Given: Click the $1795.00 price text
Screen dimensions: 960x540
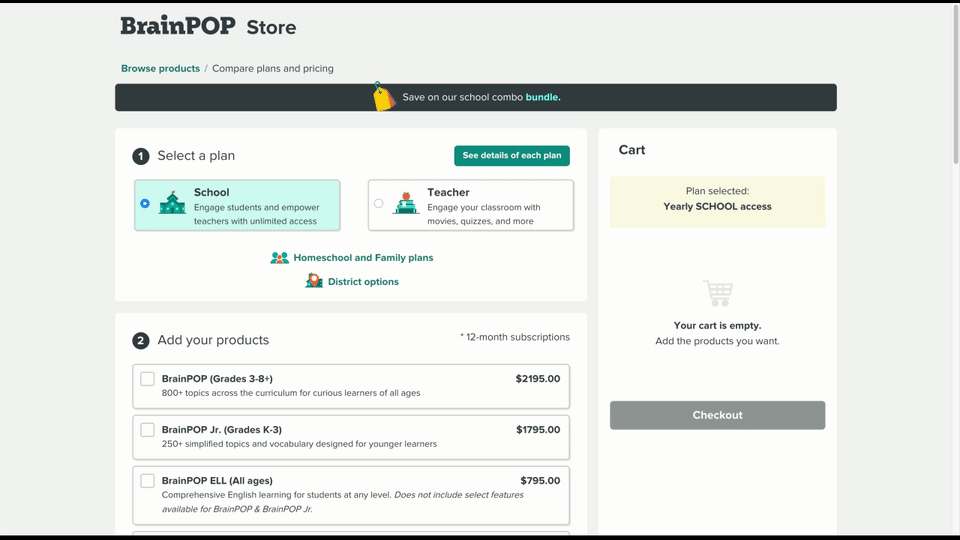Looking at the screenshot, I should click(538, 430).
